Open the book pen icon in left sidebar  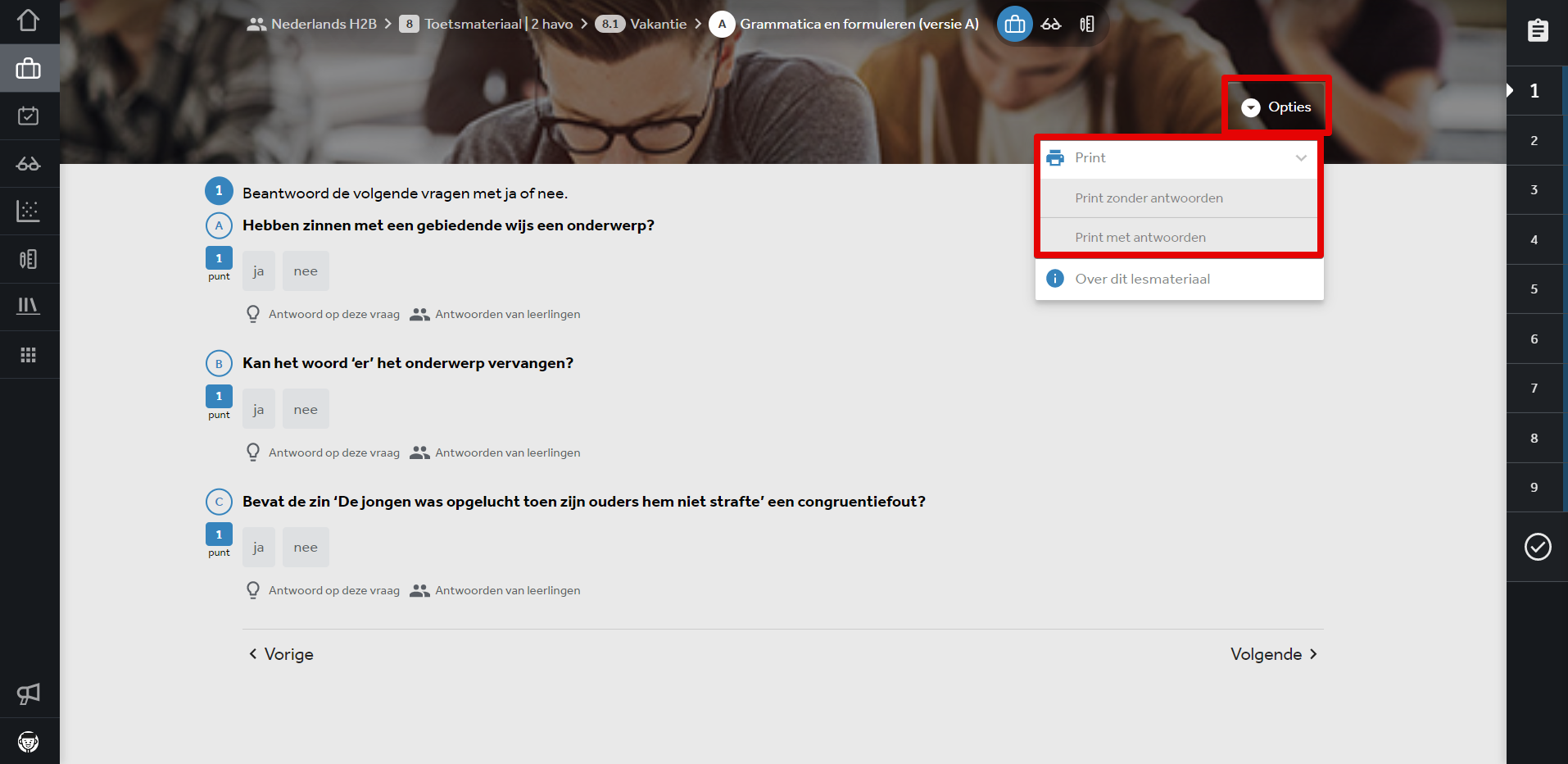coord(28,259)
